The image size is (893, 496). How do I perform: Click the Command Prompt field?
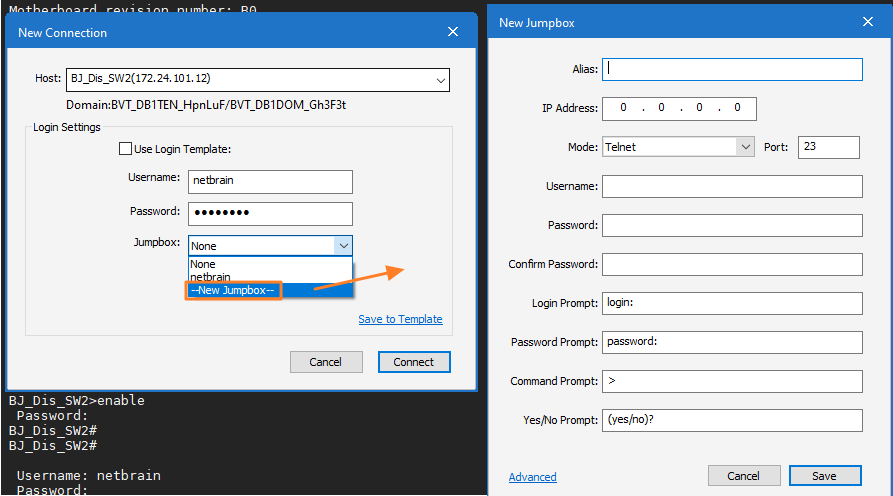(x=732, y=381)
